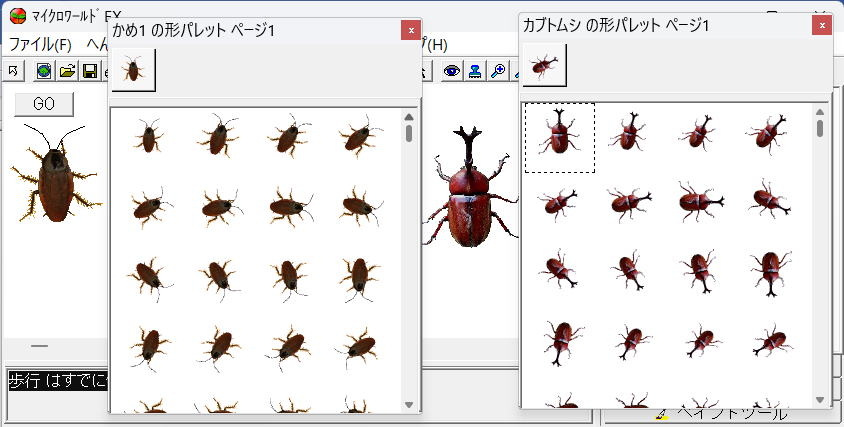
Task: Select downward-facing beetle, fourth in third row
Action: pyautogui.click(x=771, y=272)
